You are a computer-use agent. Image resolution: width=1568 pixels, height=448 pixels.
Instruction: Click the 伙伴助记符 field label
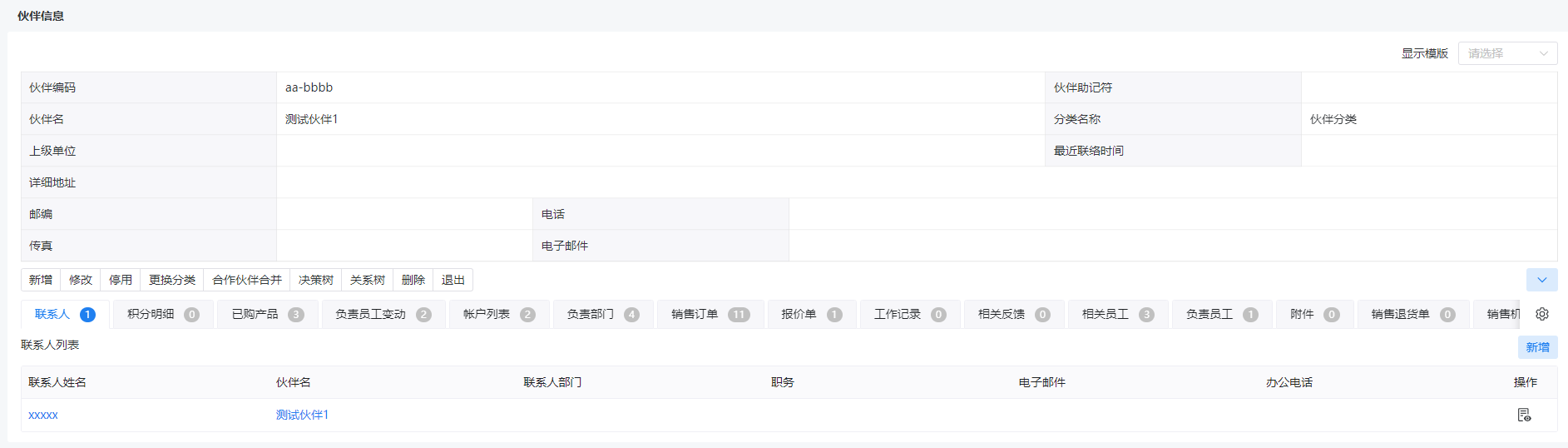point(1083,87)
